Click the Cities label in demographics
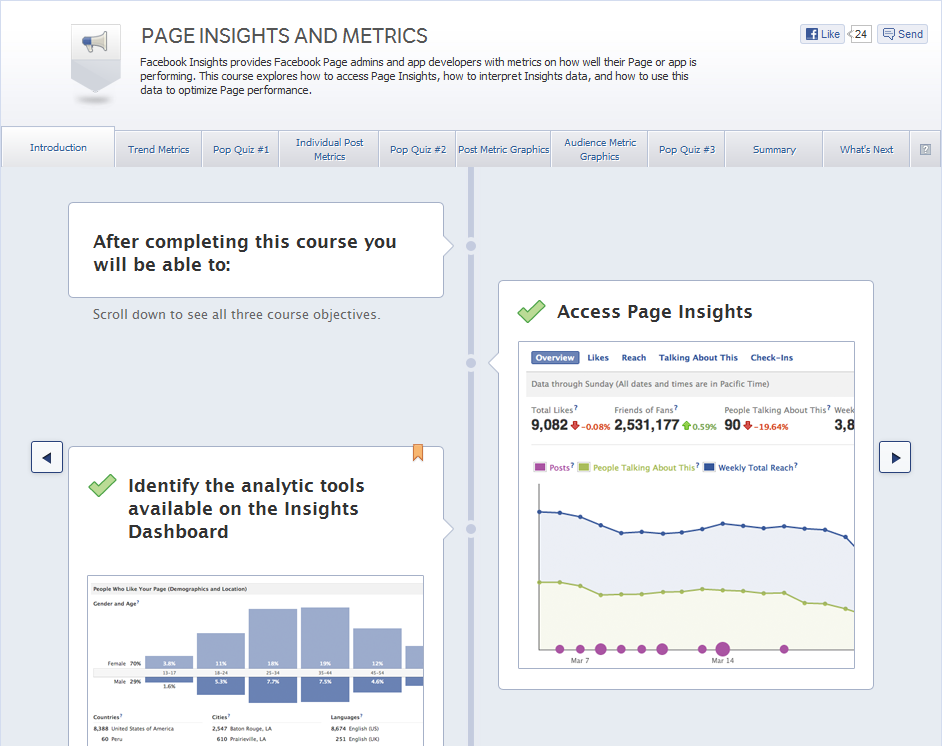942x746 pixels. click(x=220, y=717)
